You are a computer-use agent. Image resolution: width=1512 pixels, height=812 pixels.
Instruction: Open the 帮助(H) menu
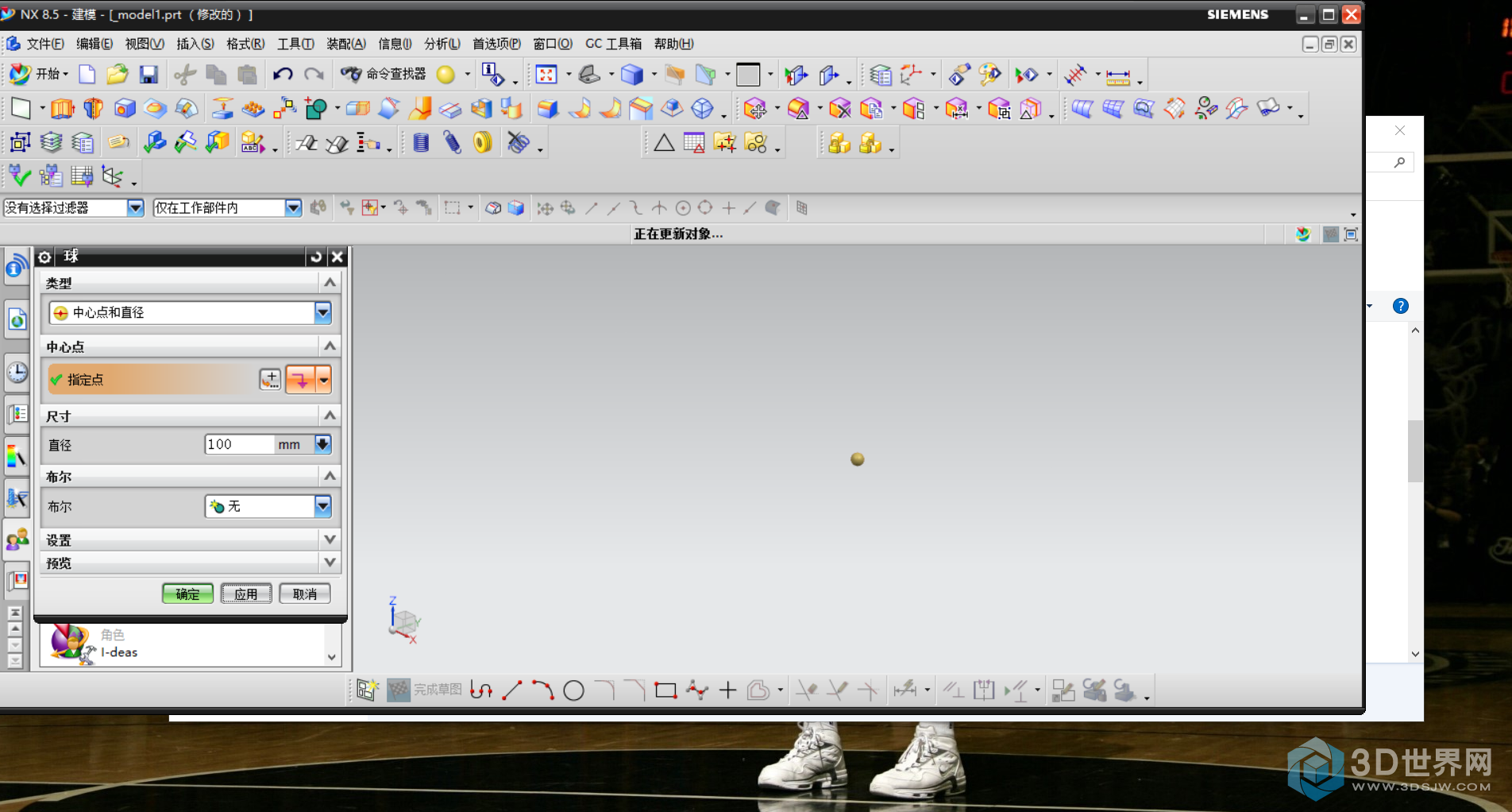tap(673, 44)
